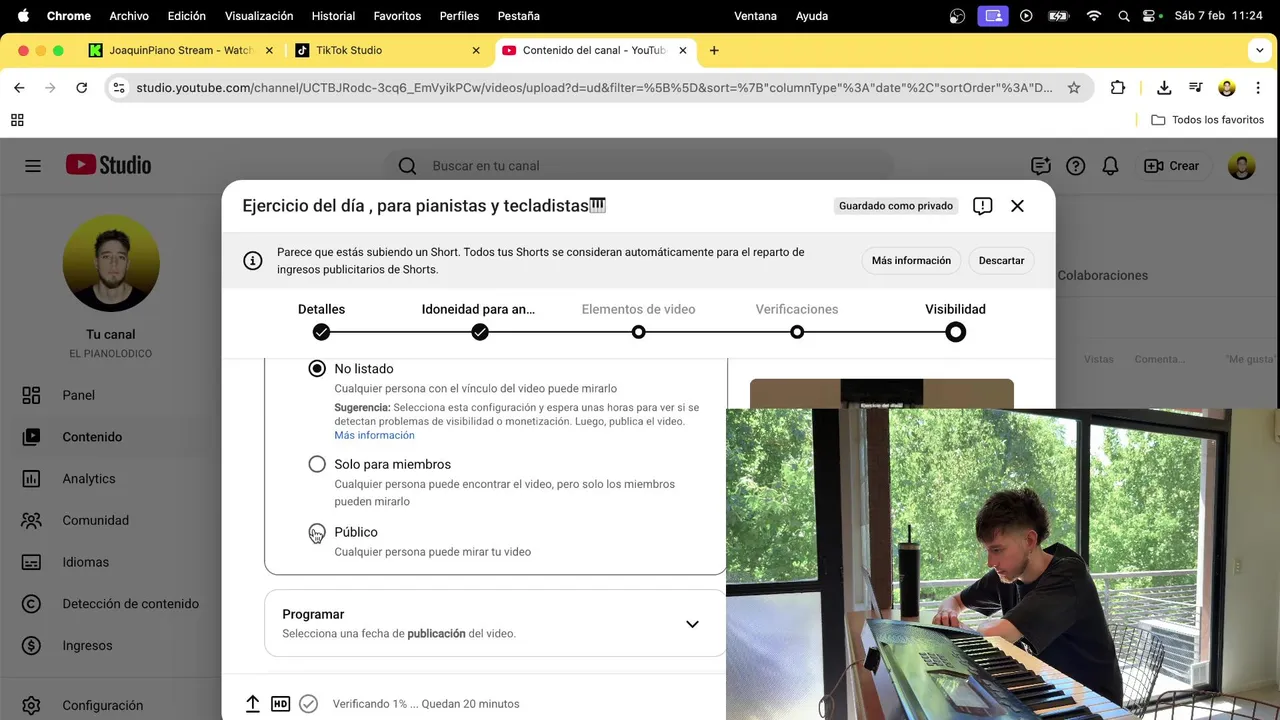This screenshot has height=720, width=1280.
Task: Click the Chrome three-dot menu
Action: tap(1258, 88)
